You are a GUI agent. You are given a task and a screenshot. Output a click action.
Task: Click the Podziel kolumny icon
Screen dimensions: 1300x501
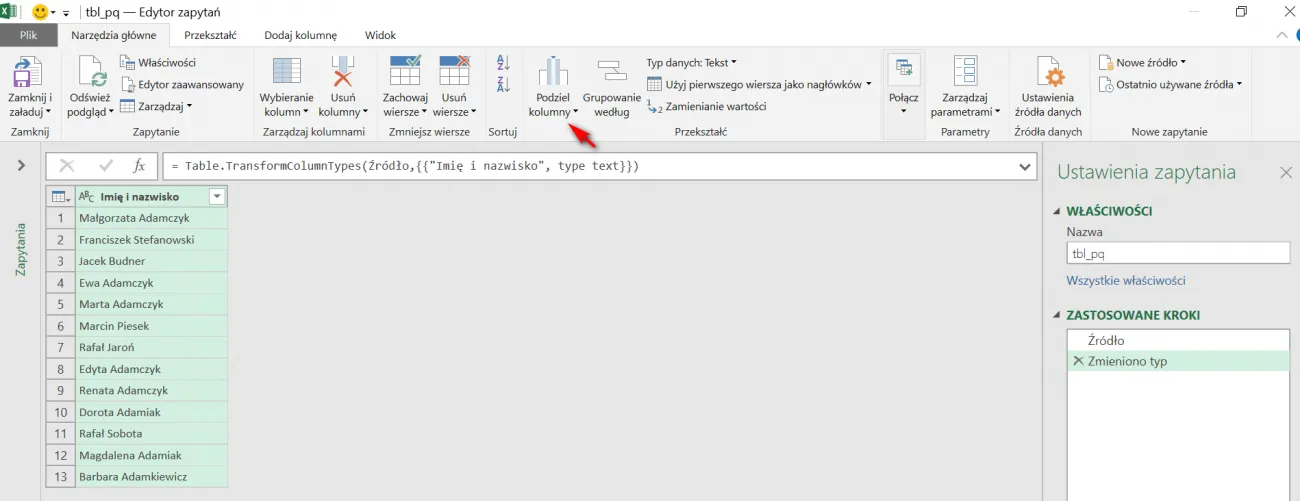pyautogui.click(x=553, y=74)
